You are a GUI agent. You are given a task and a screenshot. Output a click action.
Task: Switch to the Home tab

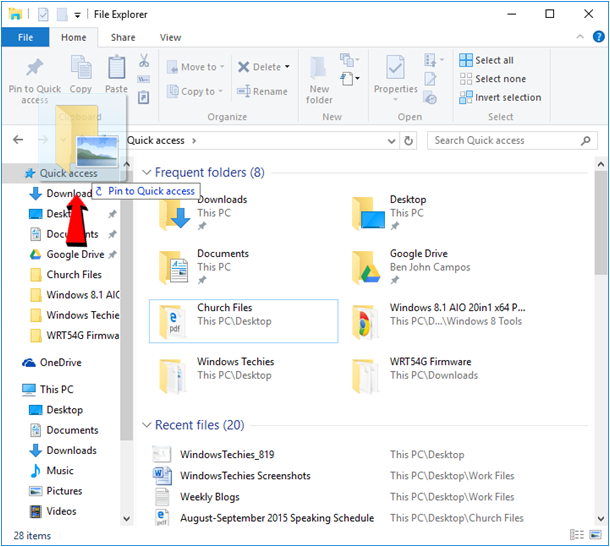coord(74,37)
